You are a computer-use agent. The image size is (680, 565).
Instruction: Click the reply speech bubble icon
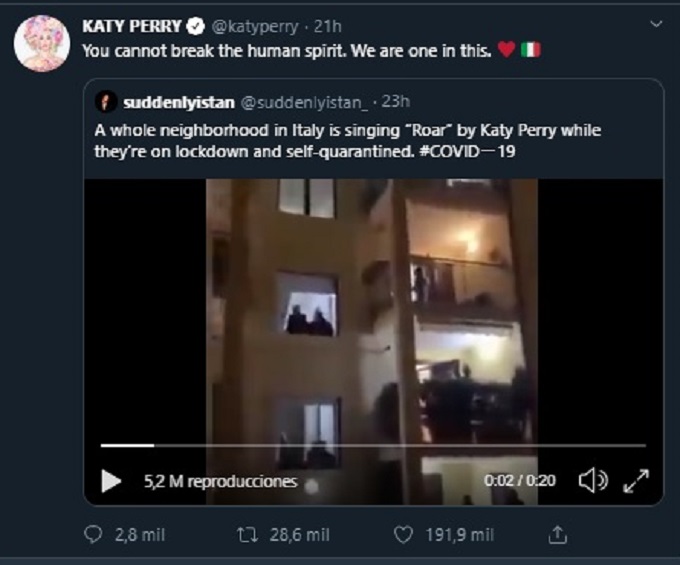[x=93, y=535]
